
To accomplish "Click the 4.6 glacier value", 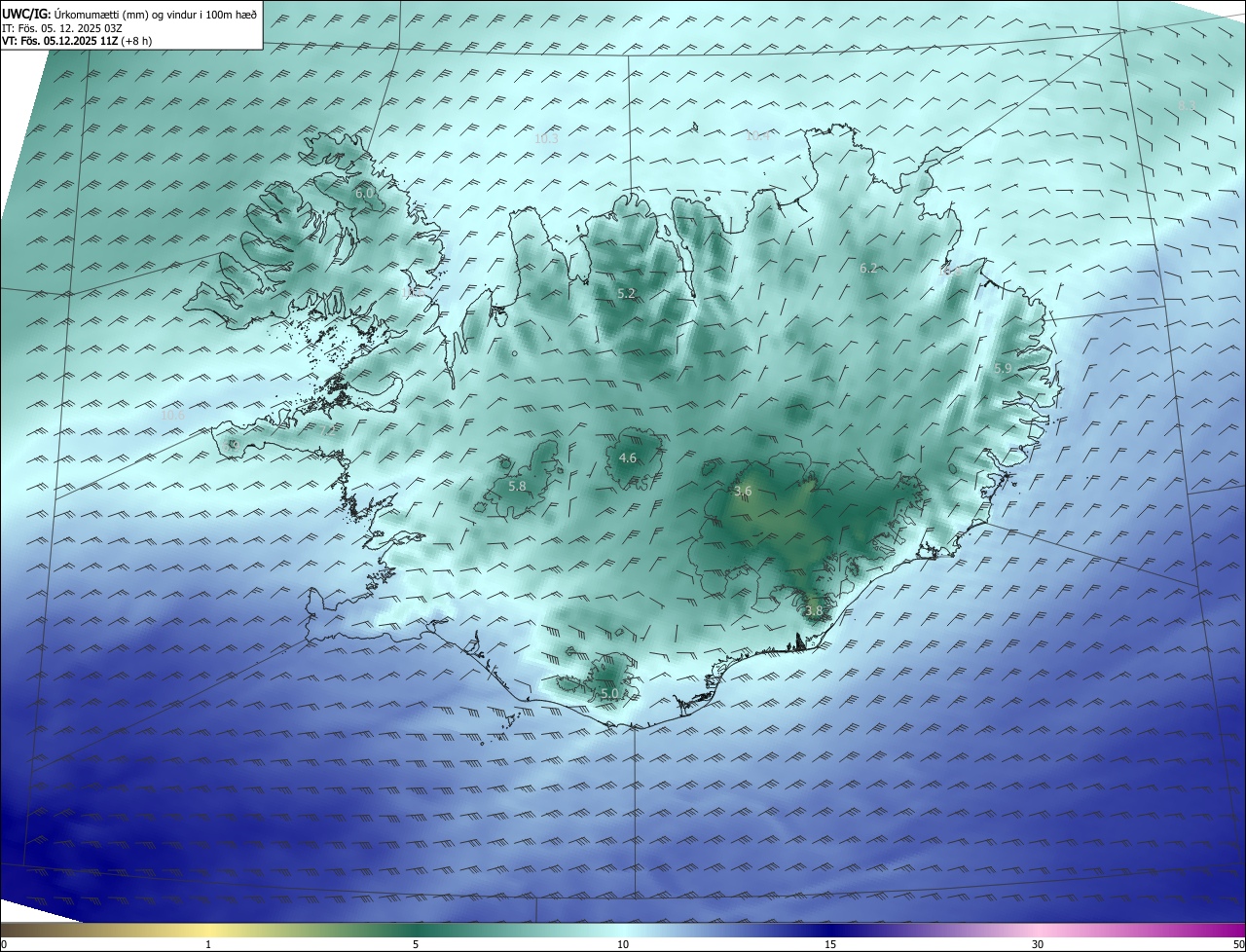I will click(628, 458).
